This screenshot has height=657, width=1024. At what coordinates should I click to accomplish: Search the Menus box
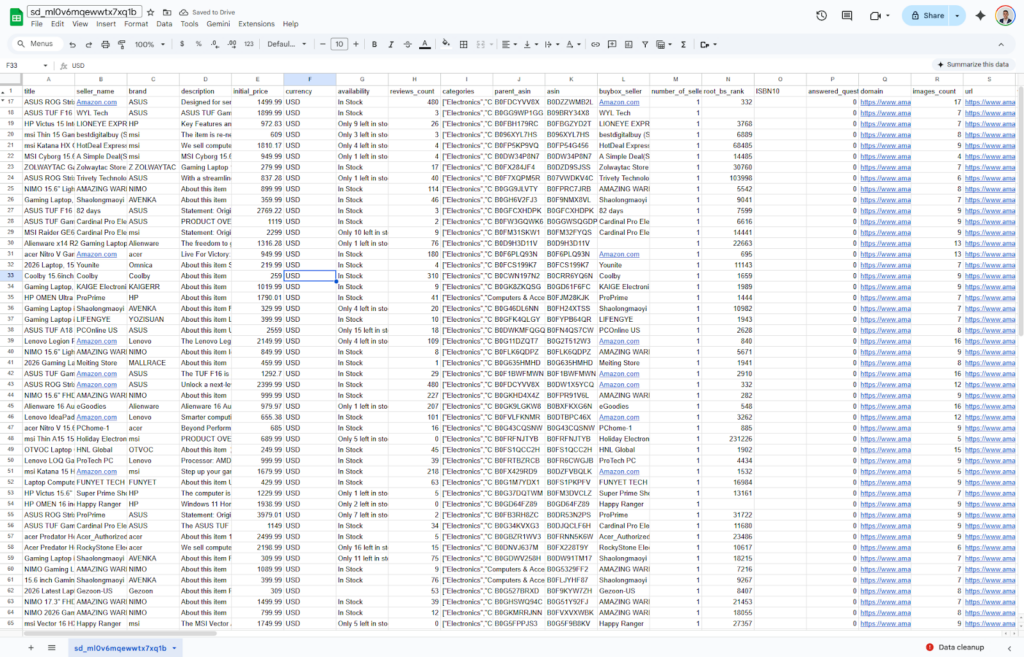[37, 44]
